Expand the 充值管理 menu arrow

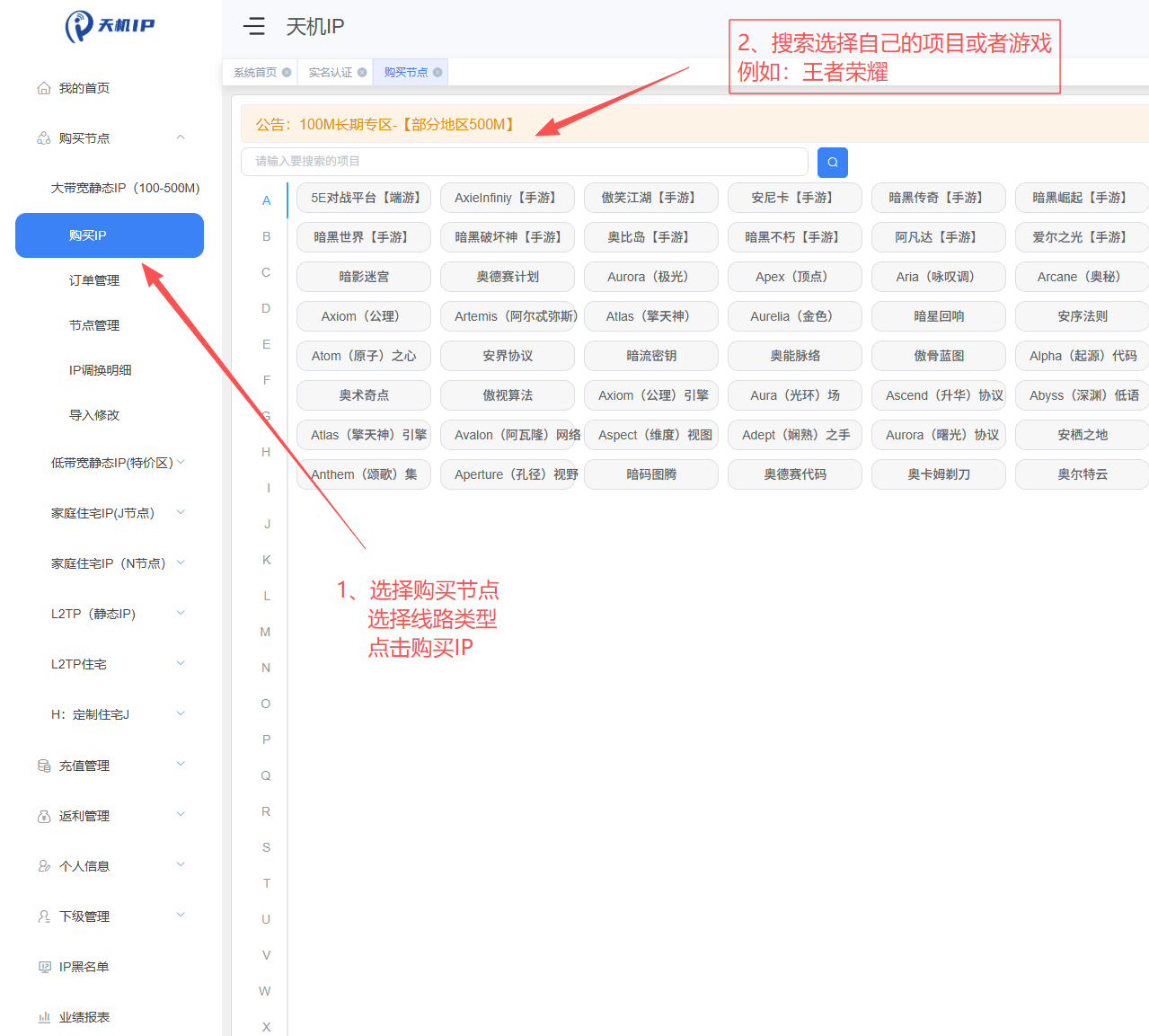181,764
